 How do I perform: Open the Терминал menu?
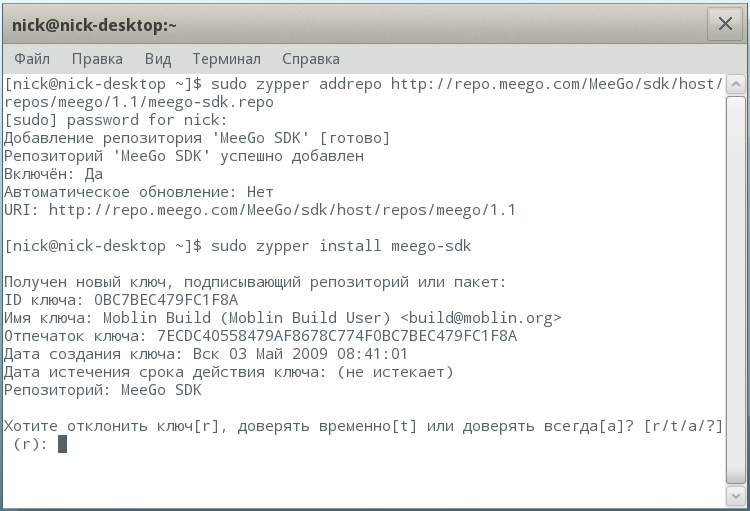pyautogui.click(x=226, y=59)
